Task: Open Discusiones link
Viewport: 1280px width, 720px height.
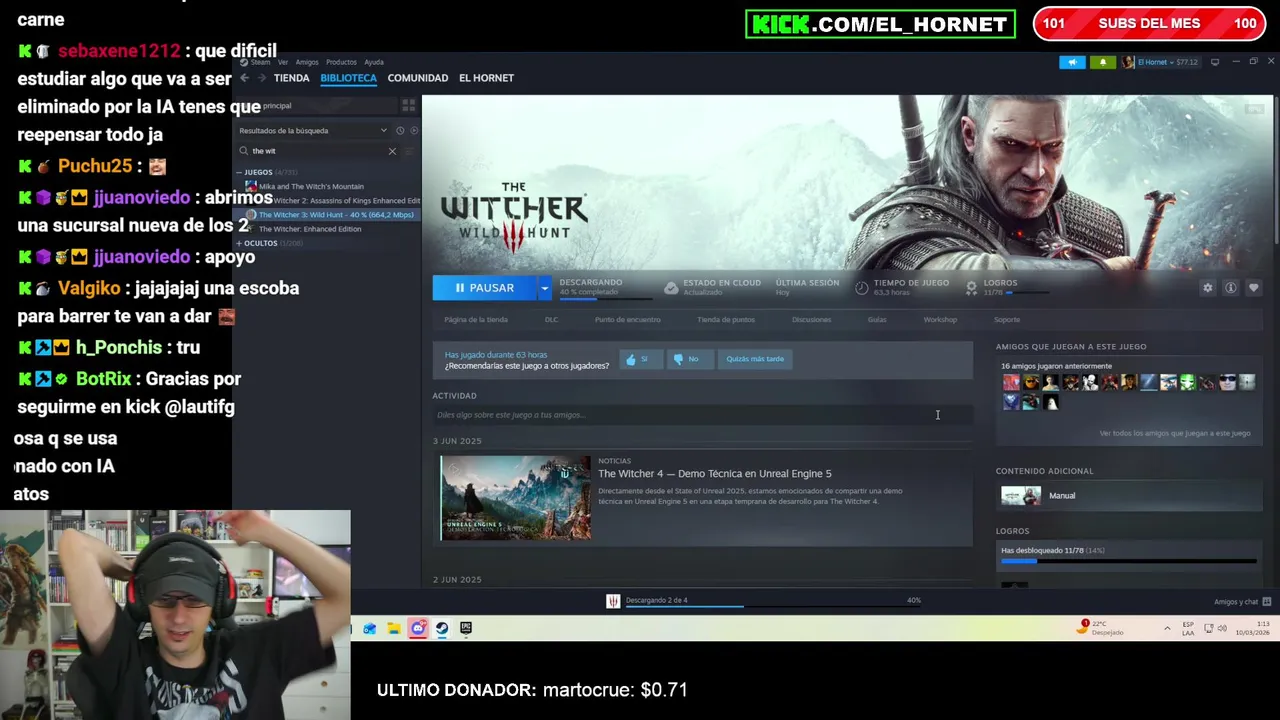Action: point(811,320)
